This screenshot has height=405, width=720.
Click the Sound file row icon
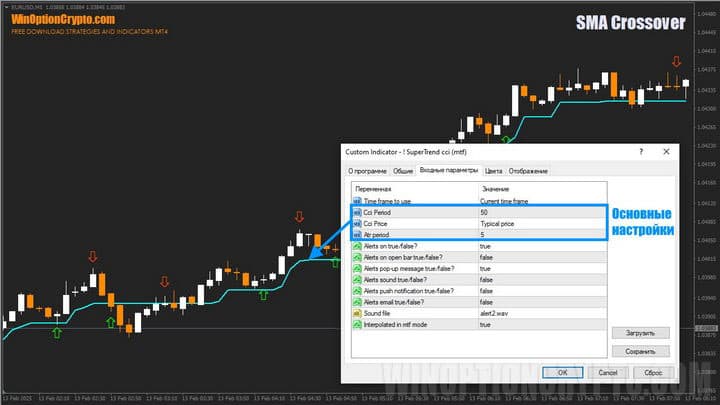[x=356, y=313]
